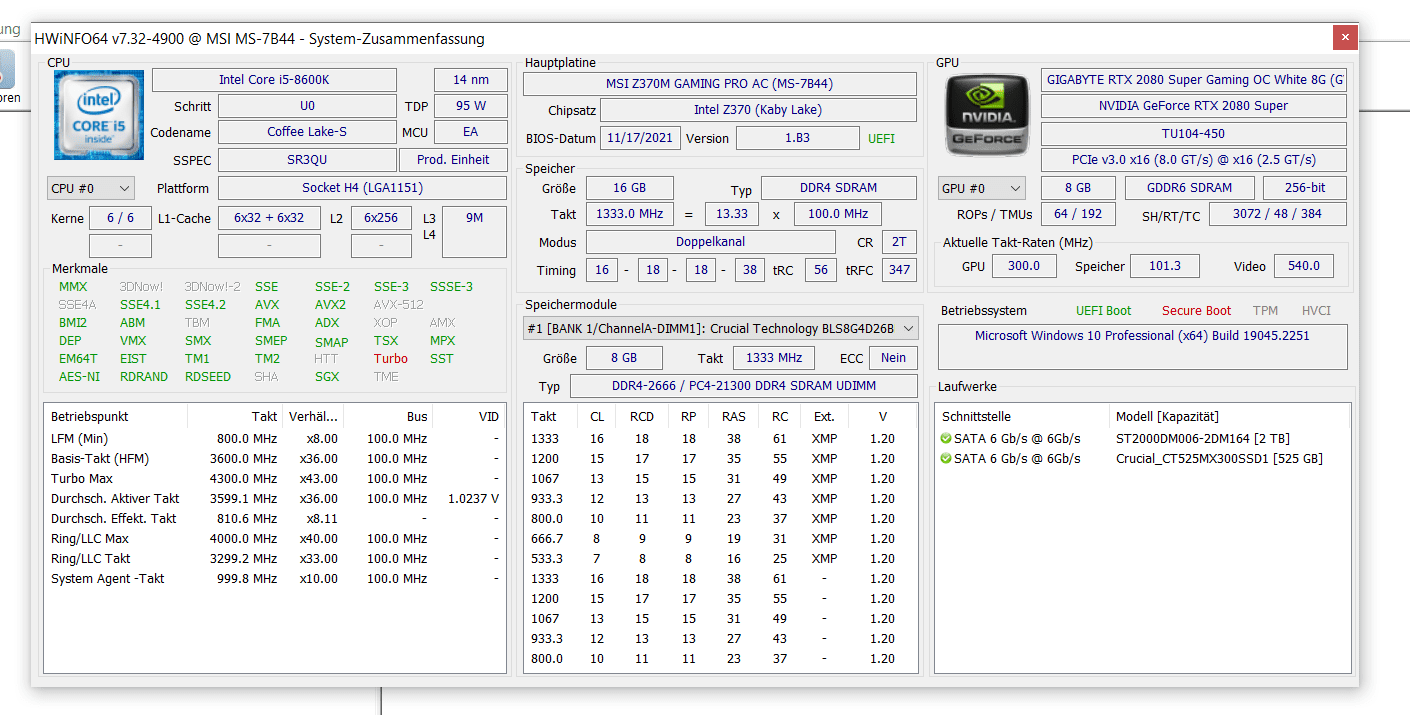The height and width of the screenshot is (715, 1410).
Task: Click the BIOS version 1.B3 field
Action: [797, 138]
